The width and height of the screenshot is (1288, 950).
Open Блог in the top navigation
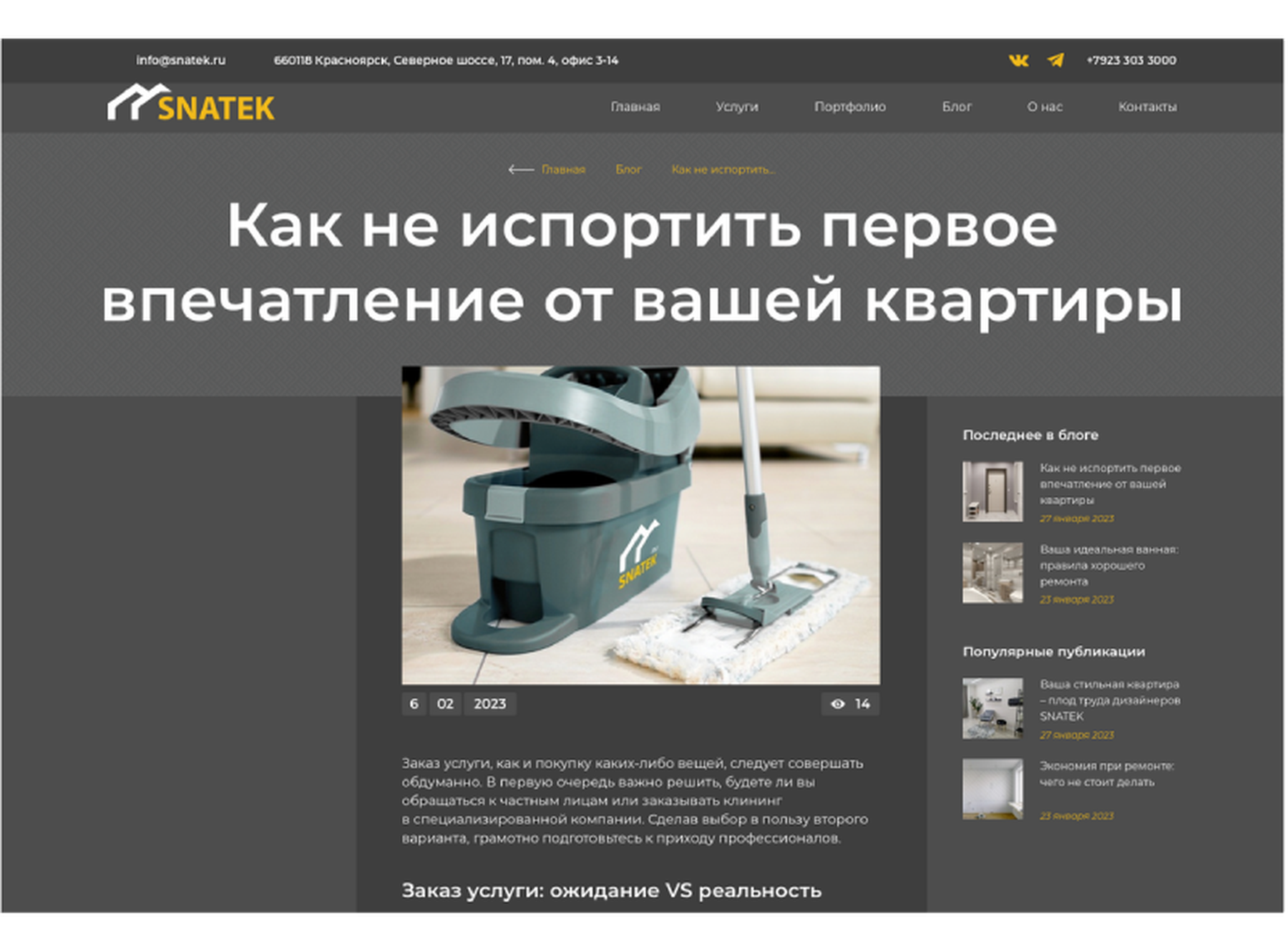coord(957,107)
